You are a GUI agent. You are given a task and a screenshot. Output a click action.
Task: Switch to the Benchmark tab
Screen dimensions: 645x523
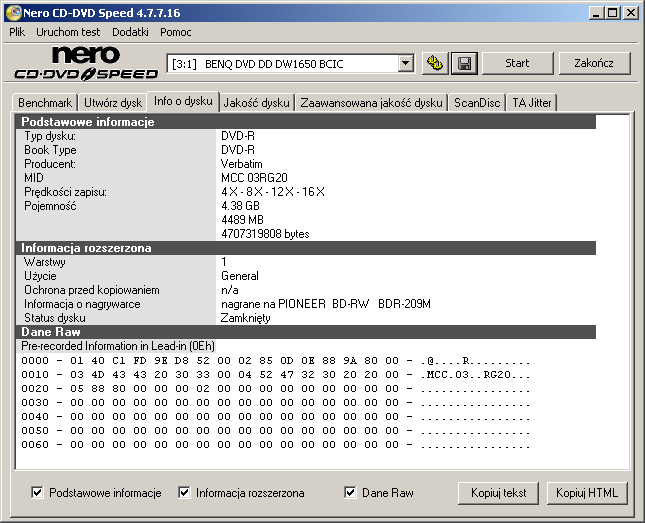click(x=45, y=102)
